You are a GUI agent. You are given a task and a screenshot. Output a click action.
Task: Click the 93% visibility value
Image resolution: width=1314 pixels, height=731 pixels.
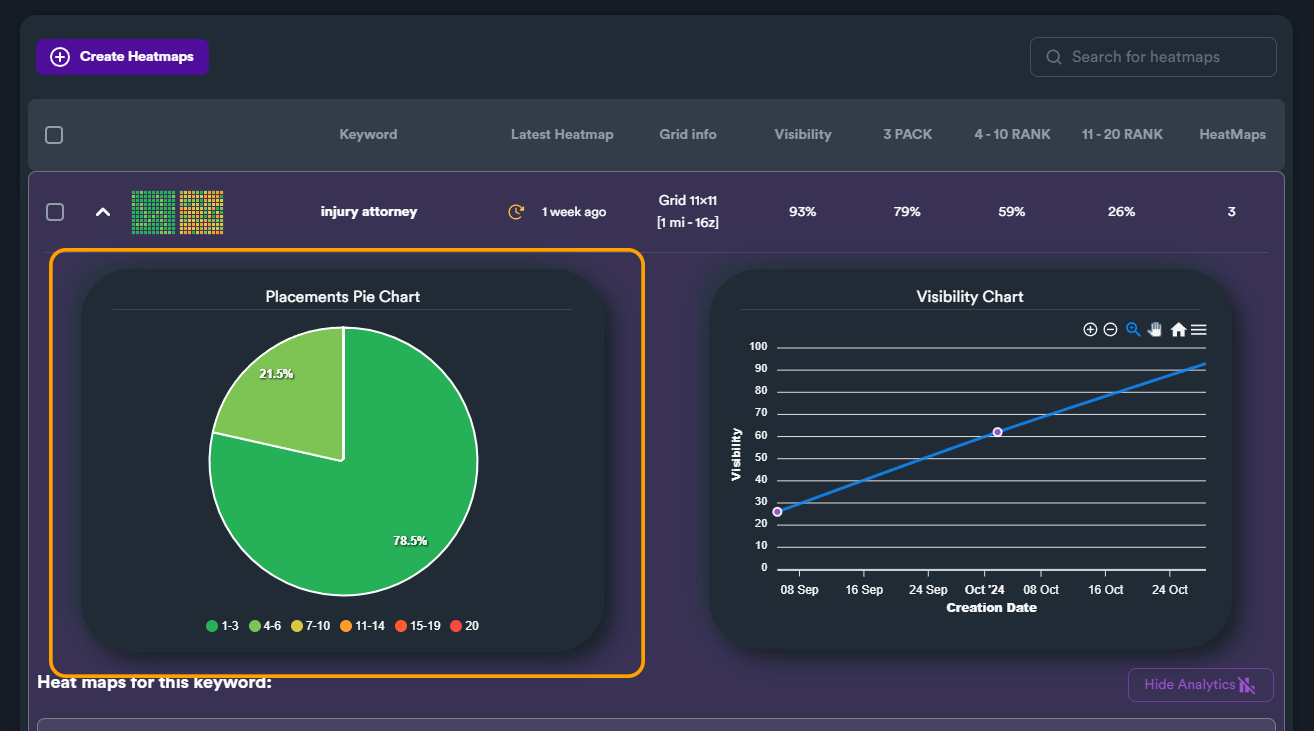click(803, 212)
